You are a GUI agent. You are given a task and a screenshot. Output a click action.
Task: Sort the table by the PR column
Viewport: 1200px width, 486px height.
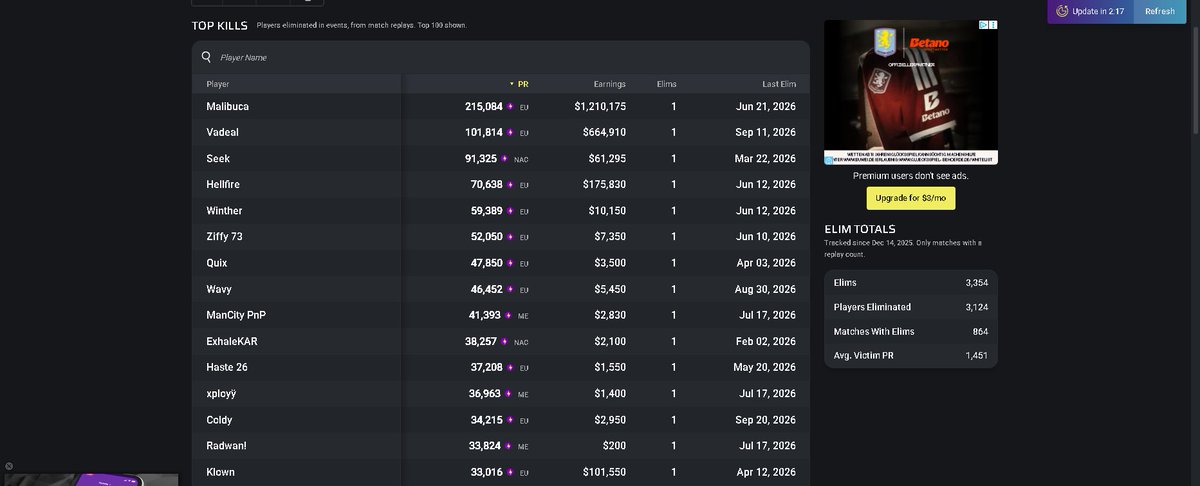[x=523, y=84]
